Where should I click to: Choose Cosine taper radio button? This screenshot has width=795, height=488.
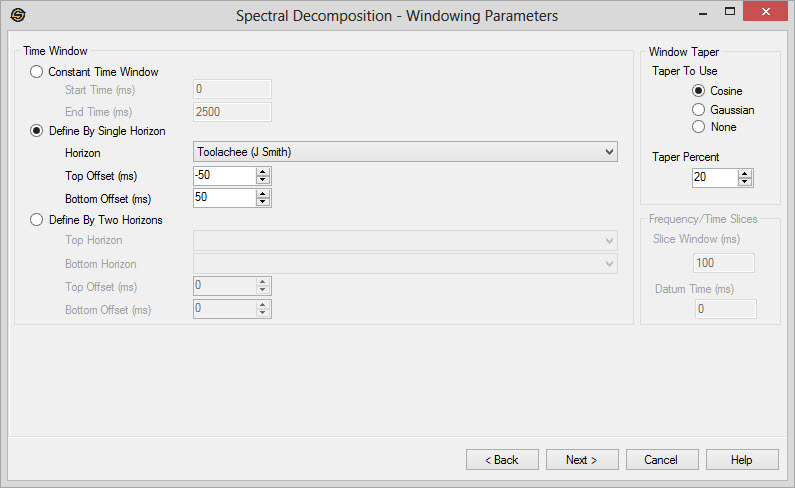699,91
